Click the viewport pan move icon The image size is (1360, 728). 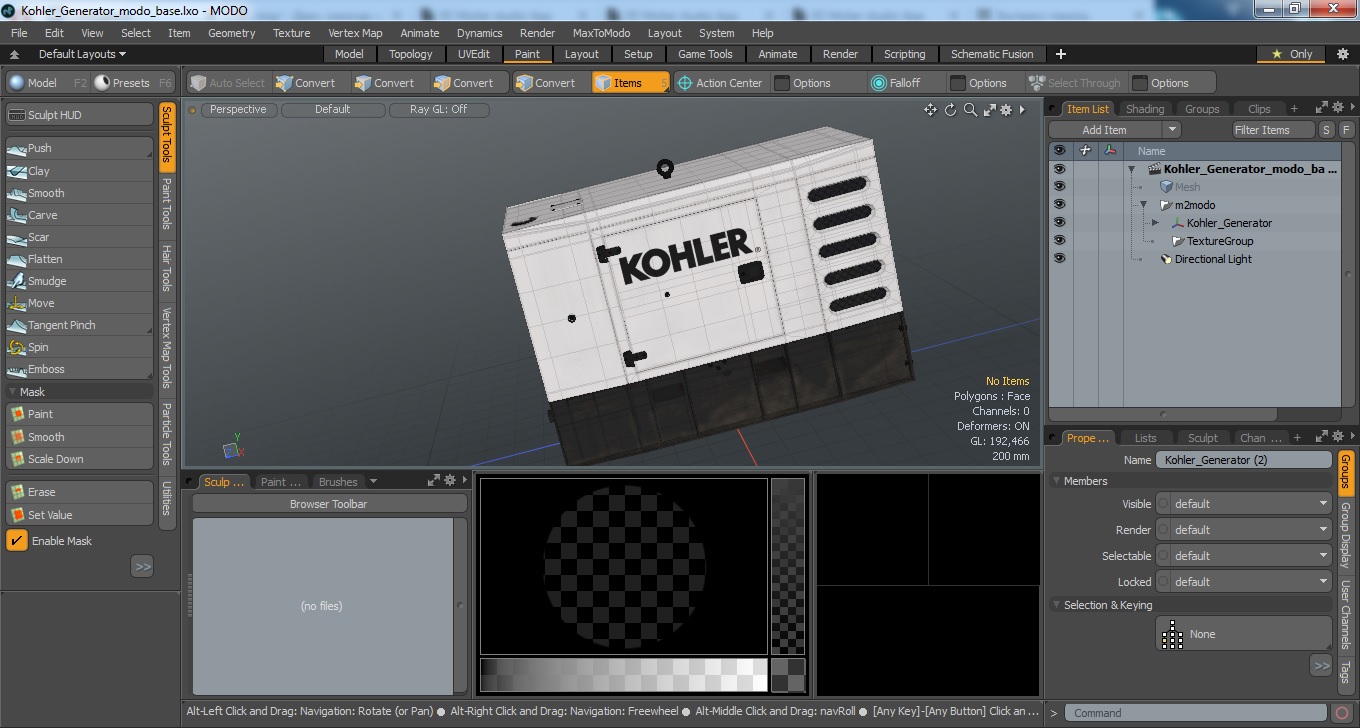click(x=930, y=110)
